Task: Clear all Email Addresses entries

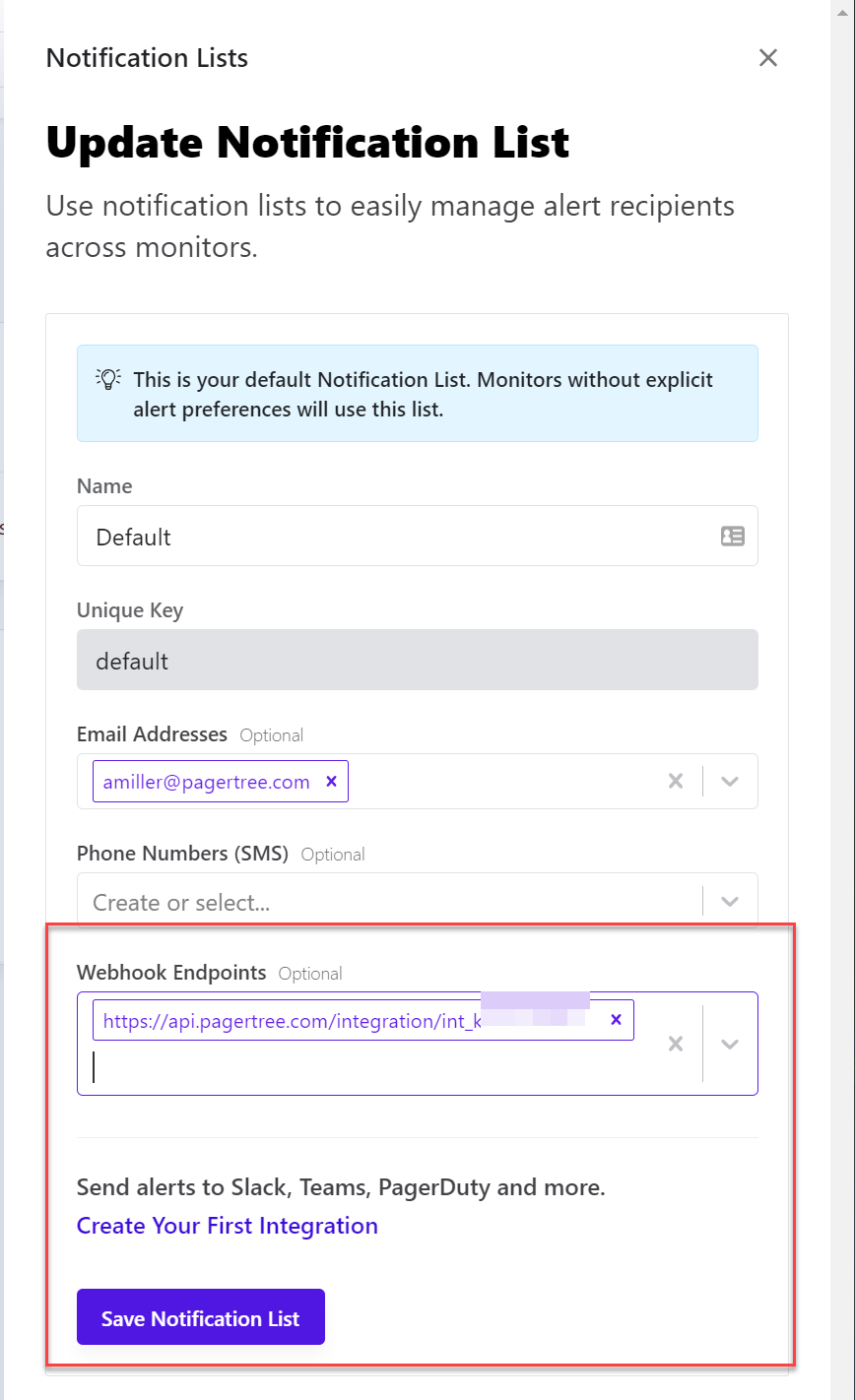Action: 676,782
